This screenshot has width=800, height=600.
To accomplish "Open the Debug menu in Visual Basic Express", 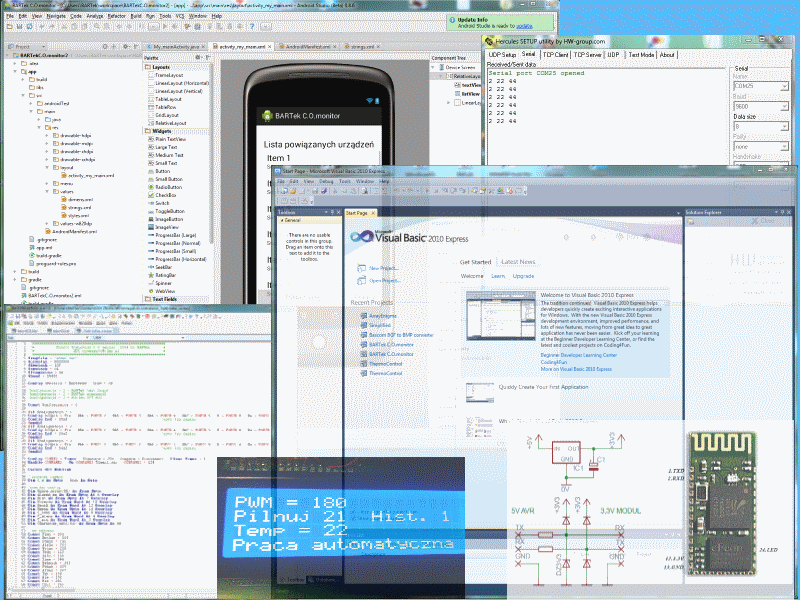I will (x=326, y=181).
